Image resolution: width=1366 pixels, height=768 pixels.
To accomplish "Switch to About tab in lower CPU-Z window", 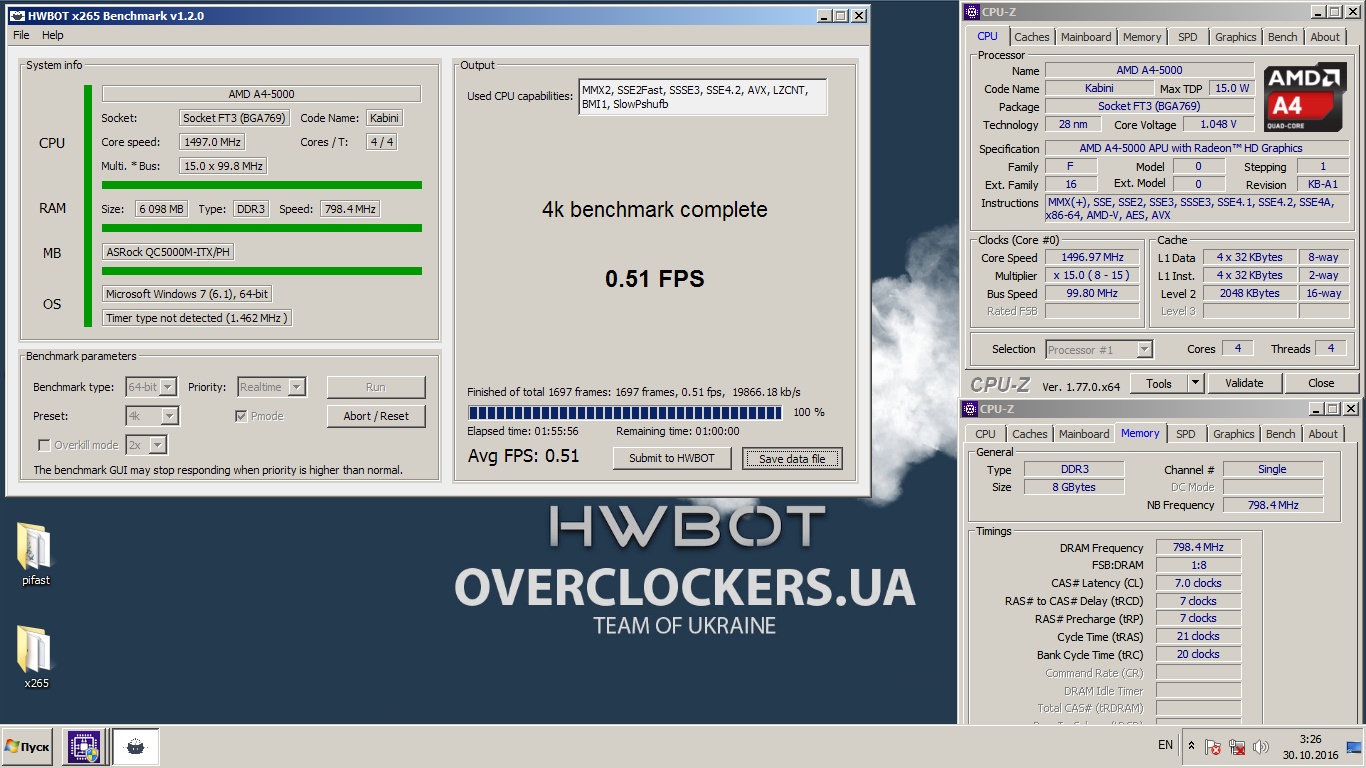I will pos(1323,434).
